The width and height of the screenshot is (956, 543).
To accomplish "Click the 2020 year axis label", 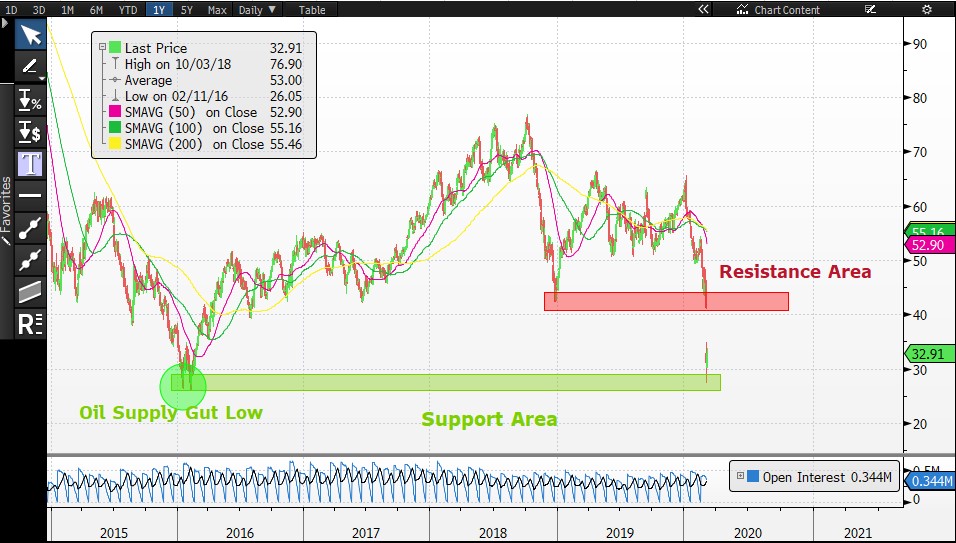I will pos(747,533).
